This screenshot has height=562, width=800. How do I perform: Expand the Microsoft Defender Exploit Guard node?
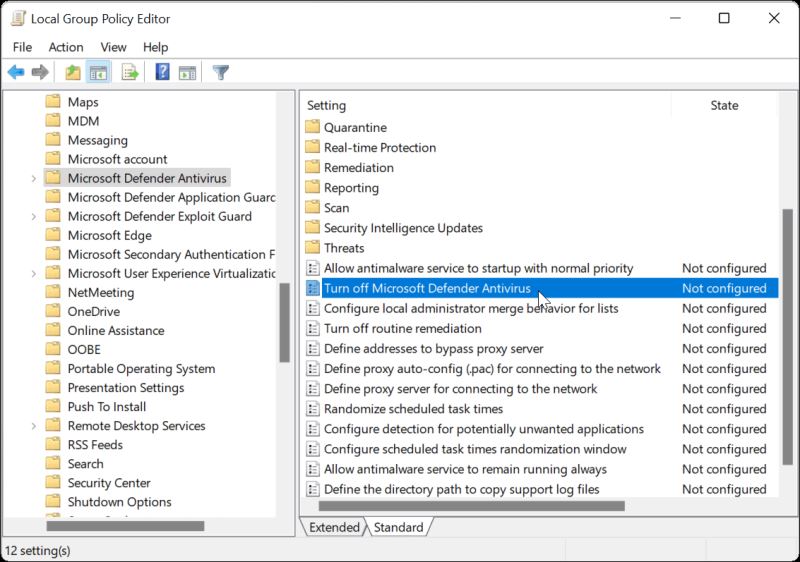[x=34, y=216]
